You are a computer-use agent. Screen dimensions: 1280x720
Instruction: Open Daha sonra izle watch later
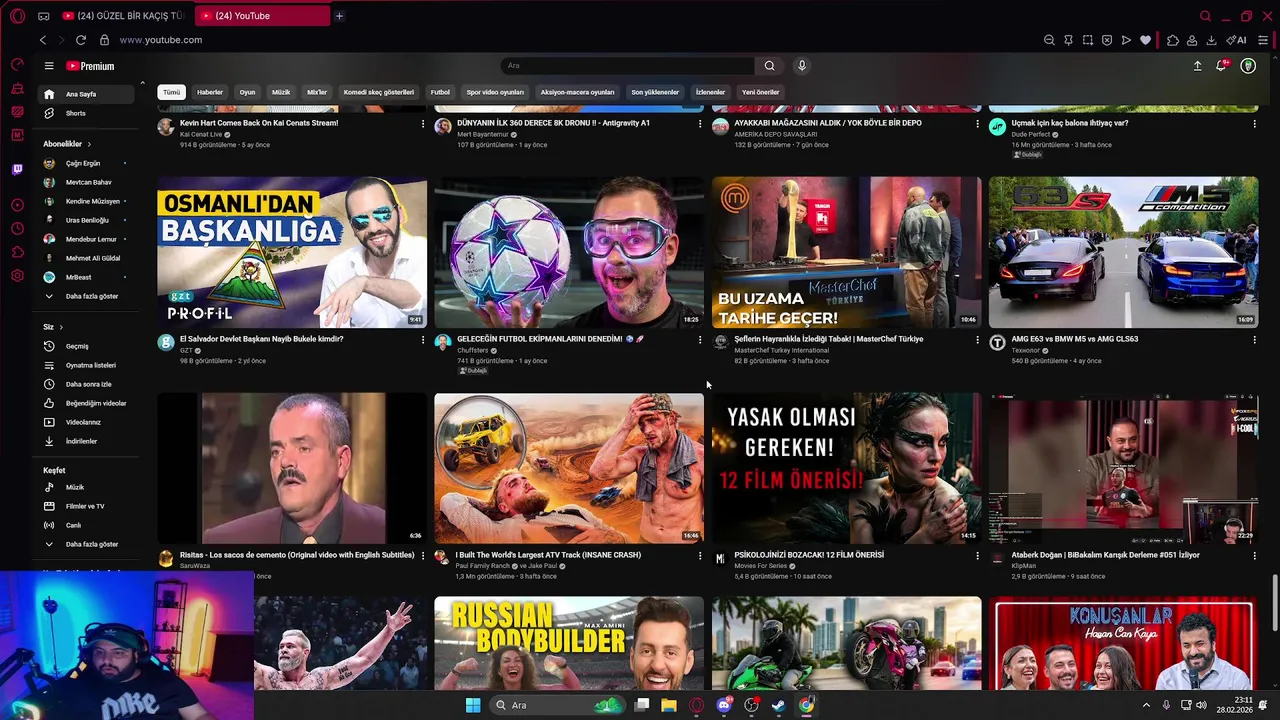tap(85, 384)
